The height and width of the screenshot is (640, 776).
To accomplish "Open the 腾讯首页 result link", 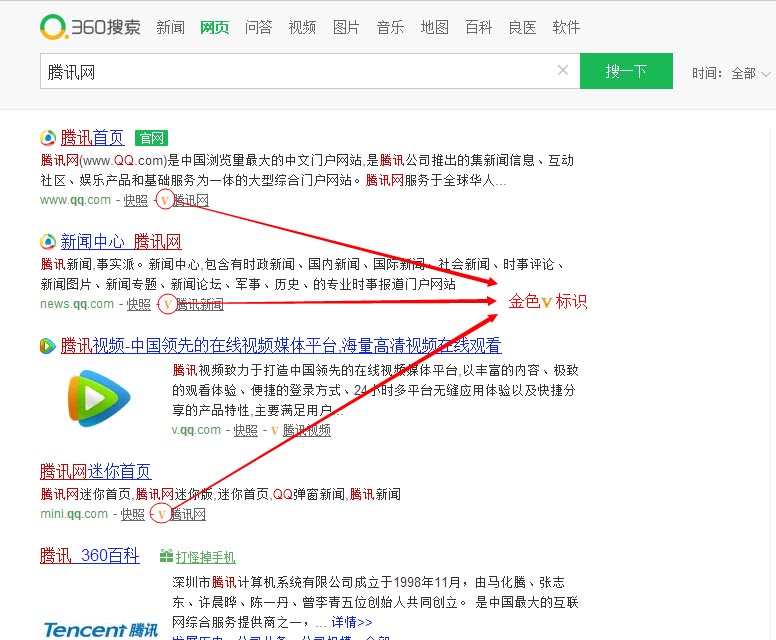I will (93, 138).
